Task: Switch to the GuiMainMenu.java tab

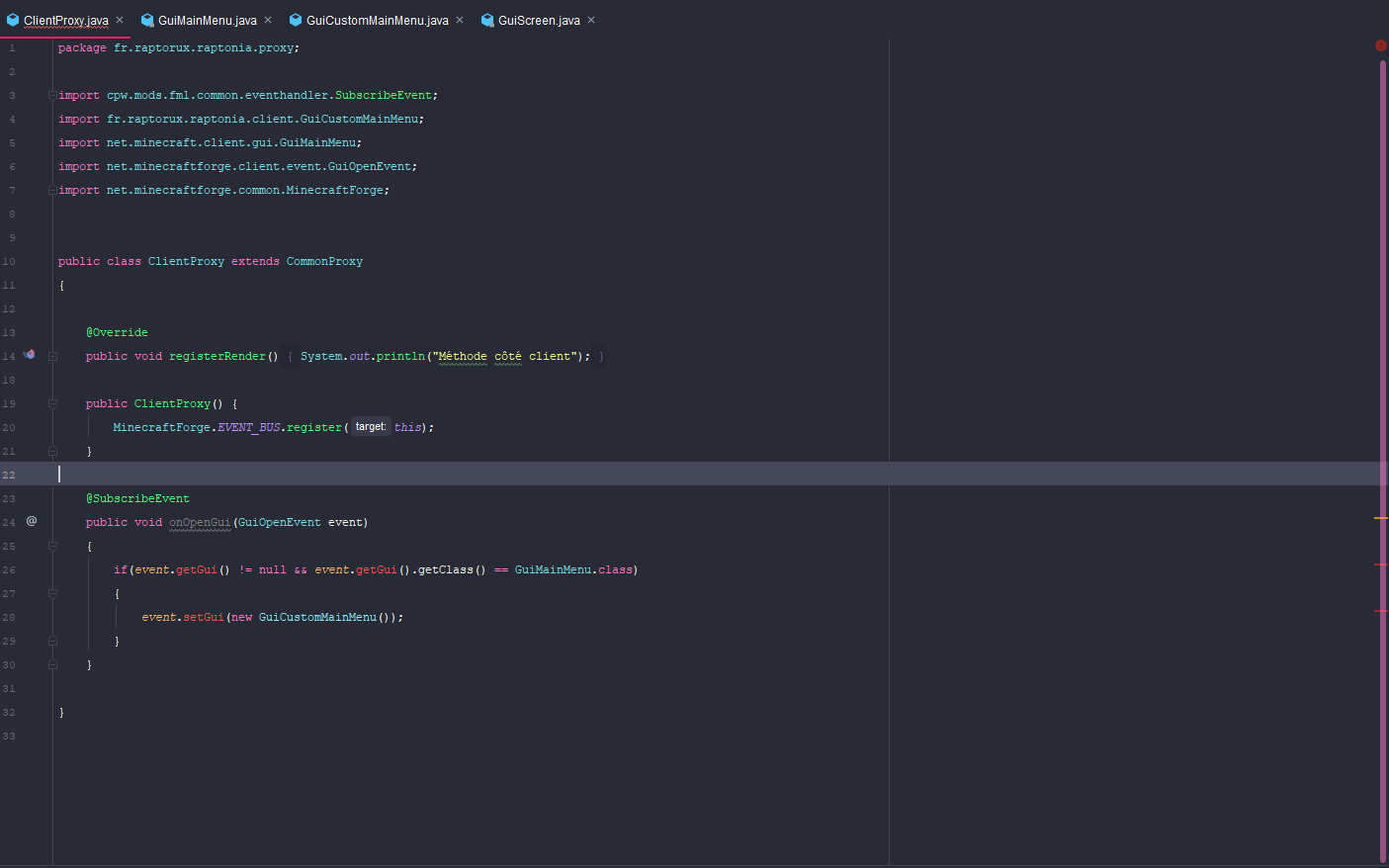Action: [207, 20]
